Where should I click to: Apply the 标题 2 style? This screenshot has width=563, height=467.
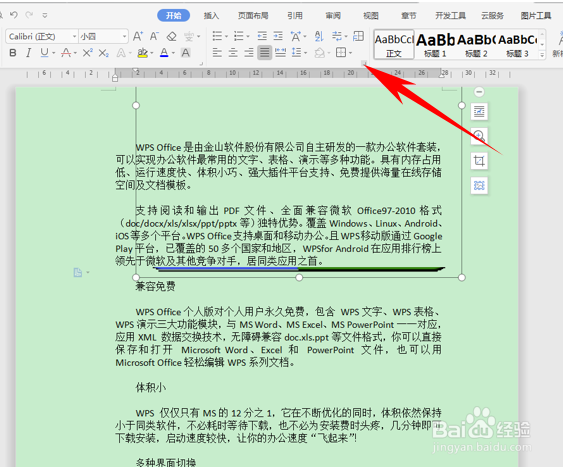476,45
